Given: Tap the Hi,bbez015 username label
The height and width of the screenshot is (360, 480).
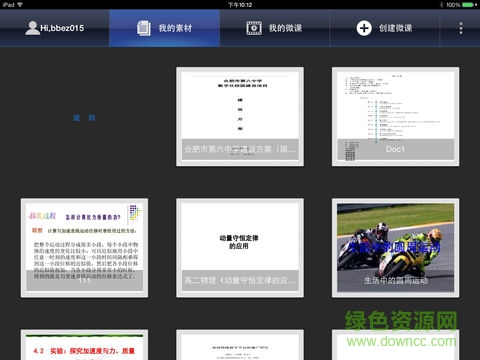Looking at the screenshot, I should tap(62, 28).
